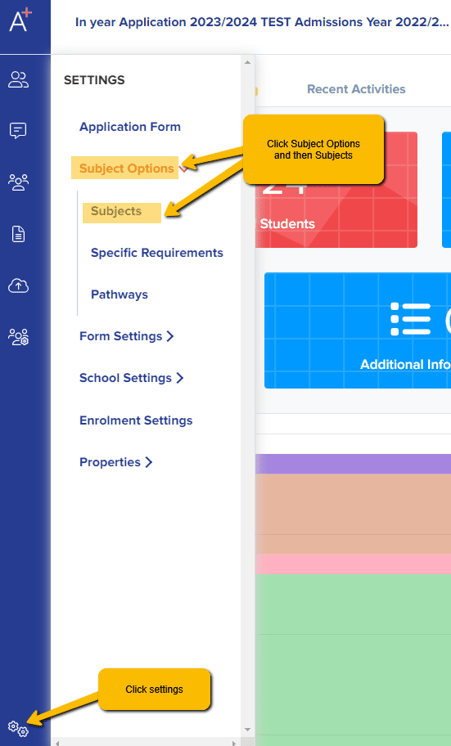Switch to Recent Activities tab
The image size is (451, 746).
[356, 89]
